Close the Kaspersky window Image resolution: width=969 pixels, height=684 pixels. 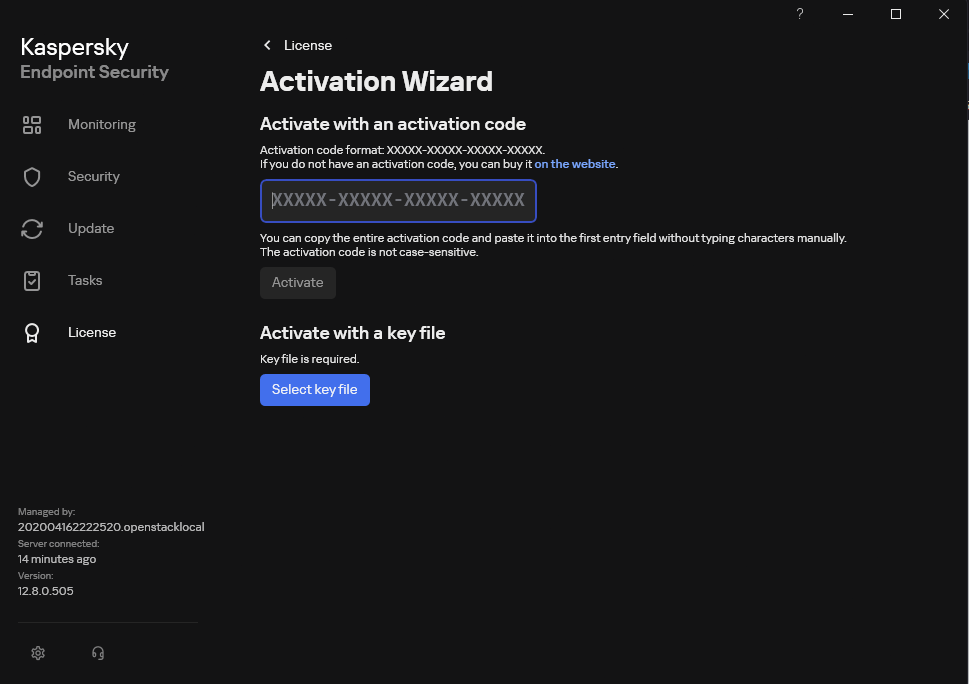click(944, 14)
